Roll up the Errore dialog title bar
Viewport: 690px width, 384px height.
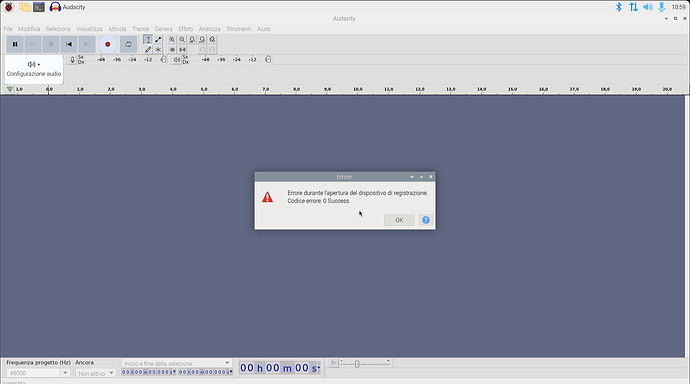(422, 177)
